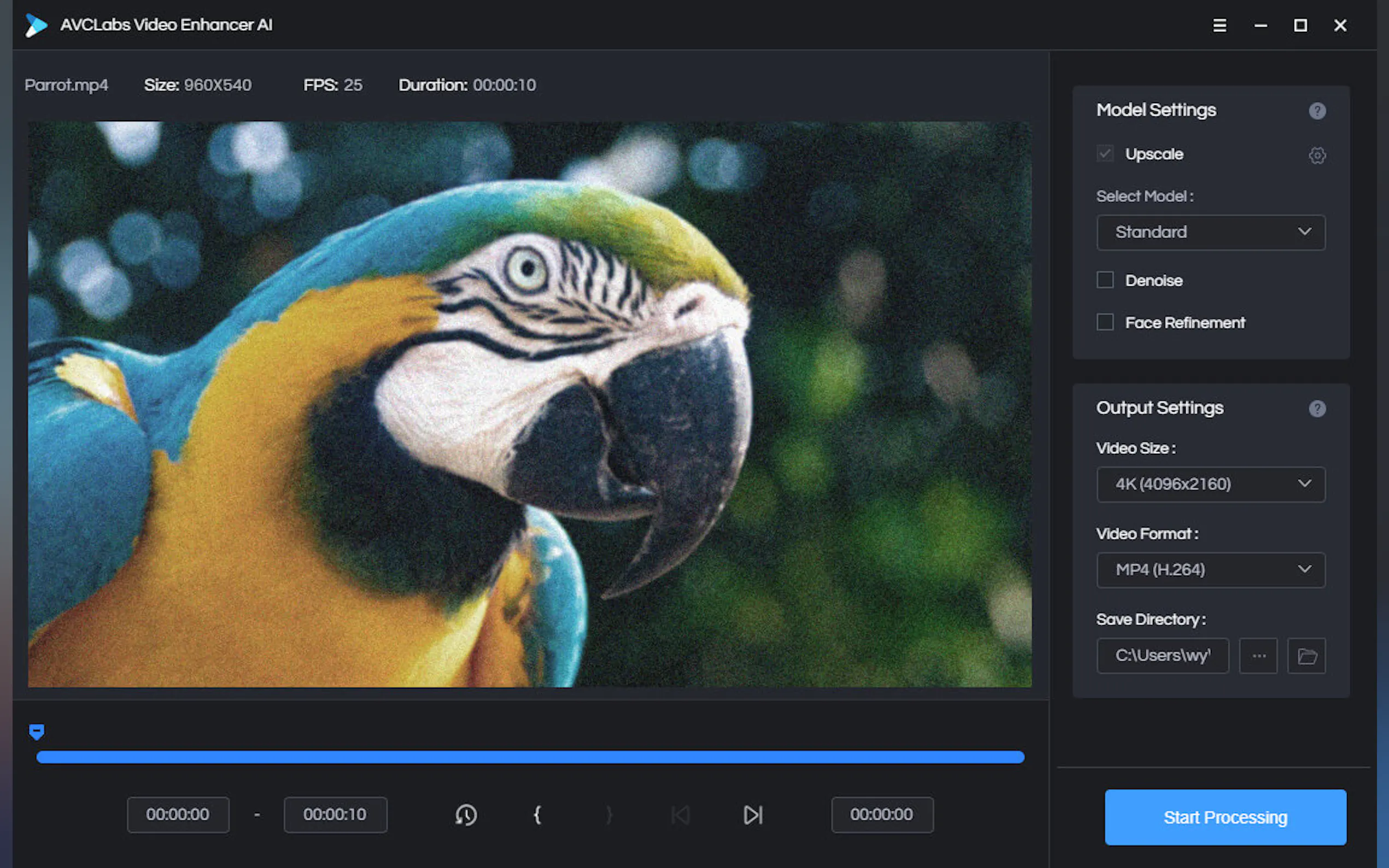
Task: Jump to next frame icon
Action: tap(753, 814)
